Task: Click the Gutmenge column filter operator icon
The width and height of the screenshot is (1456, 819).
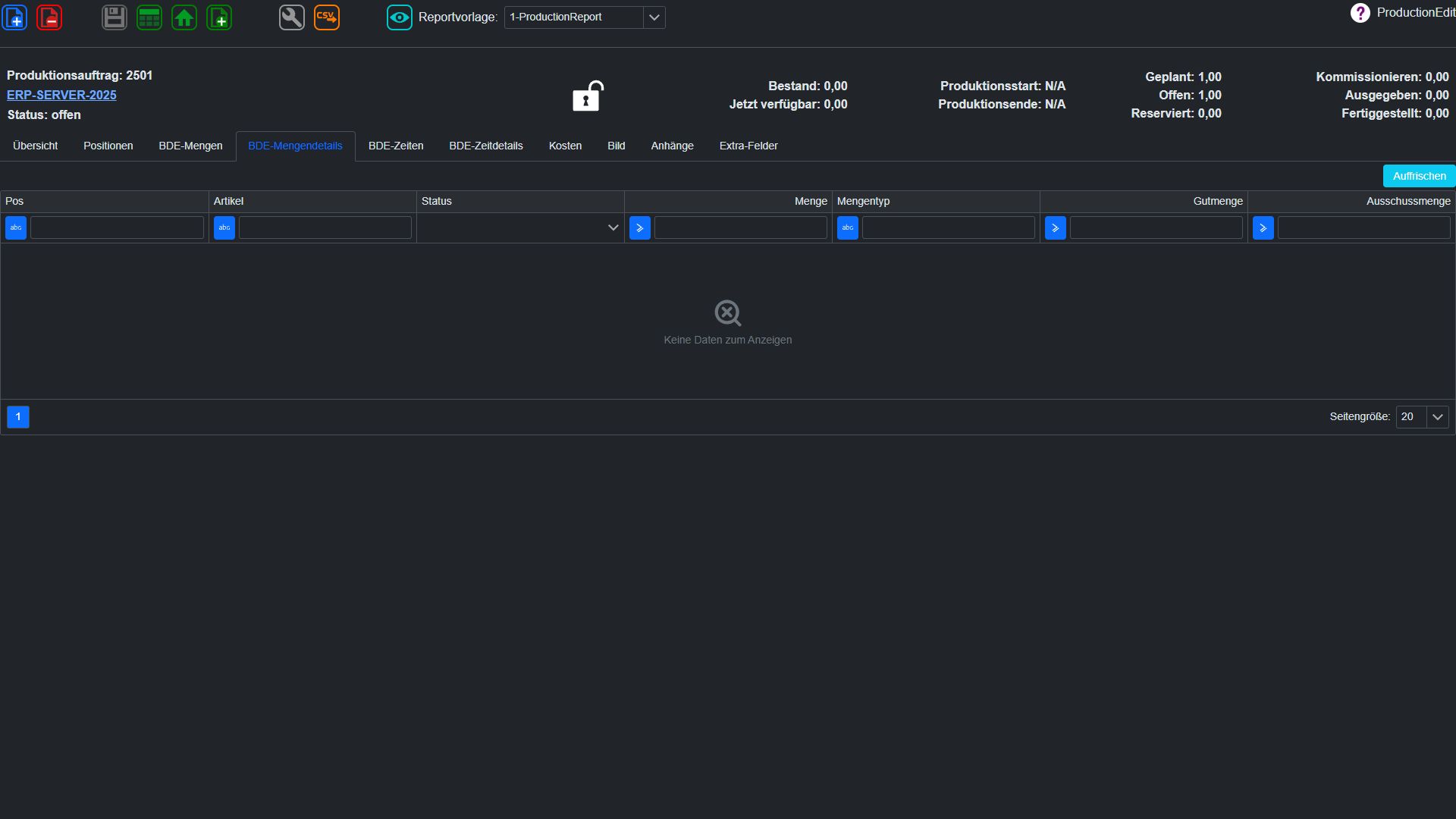Action: point(1056,227)
